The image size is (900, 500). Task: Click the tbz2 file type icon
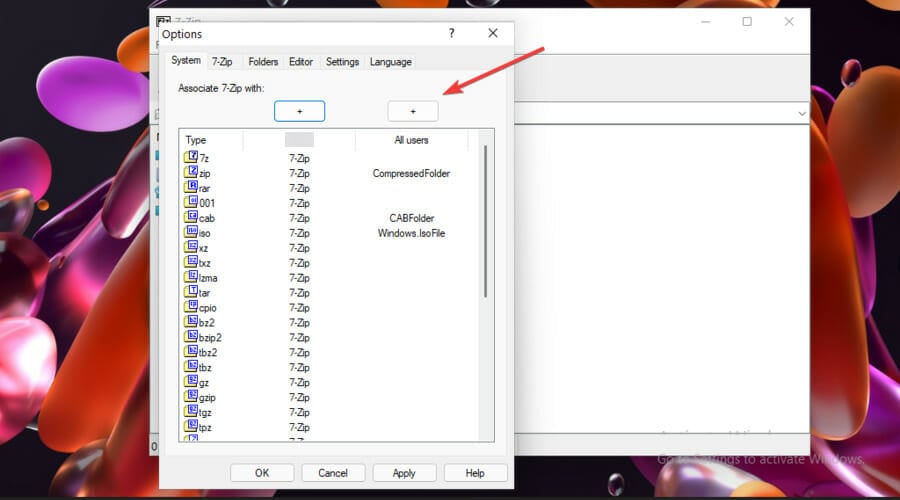(191, 351)
